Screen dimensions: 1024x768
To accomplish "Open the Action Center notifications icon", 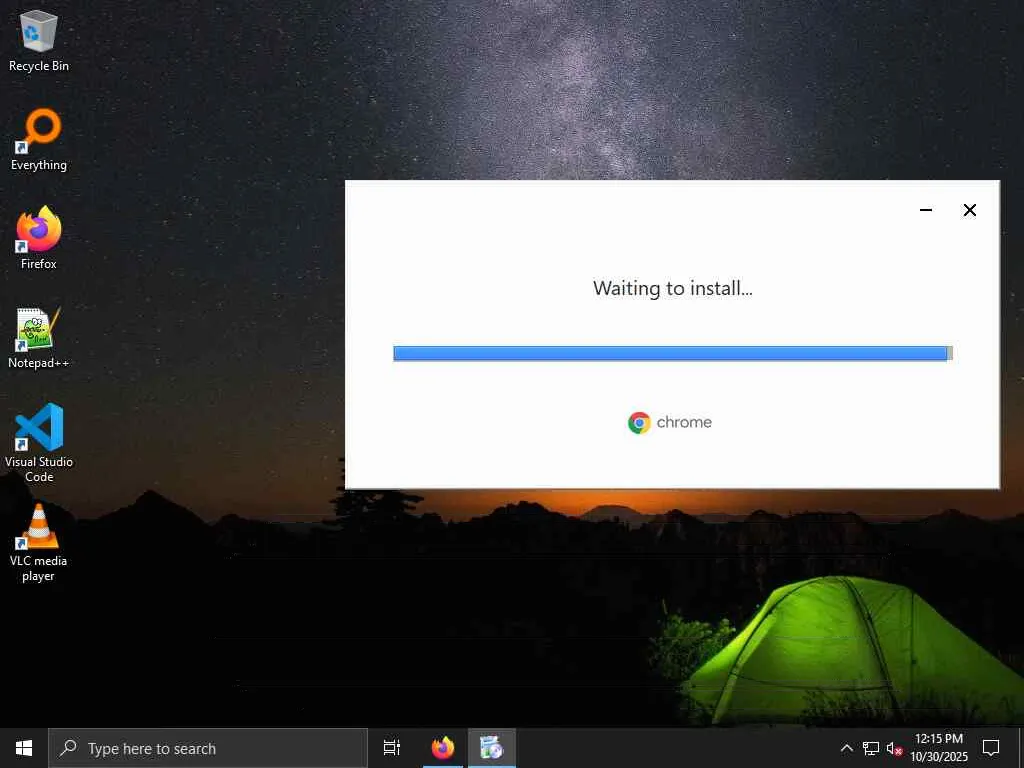I will point(991,748).
